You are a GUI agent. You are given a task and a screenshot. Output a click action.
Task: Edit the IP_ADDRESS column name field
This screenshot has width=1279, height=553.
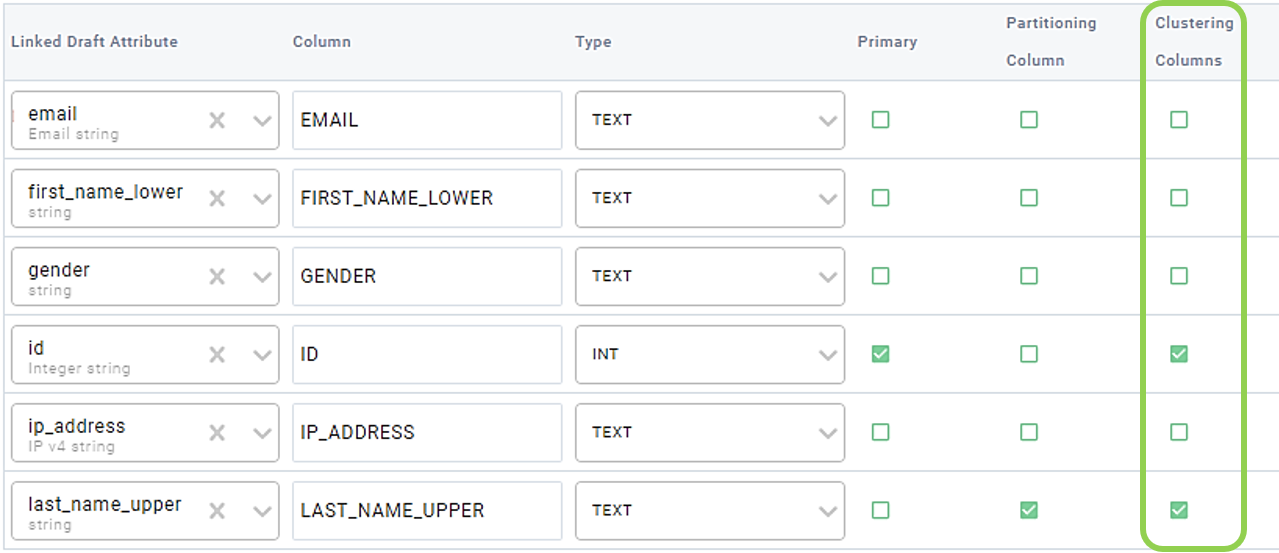pyautogui.click(x=427, y=432)
